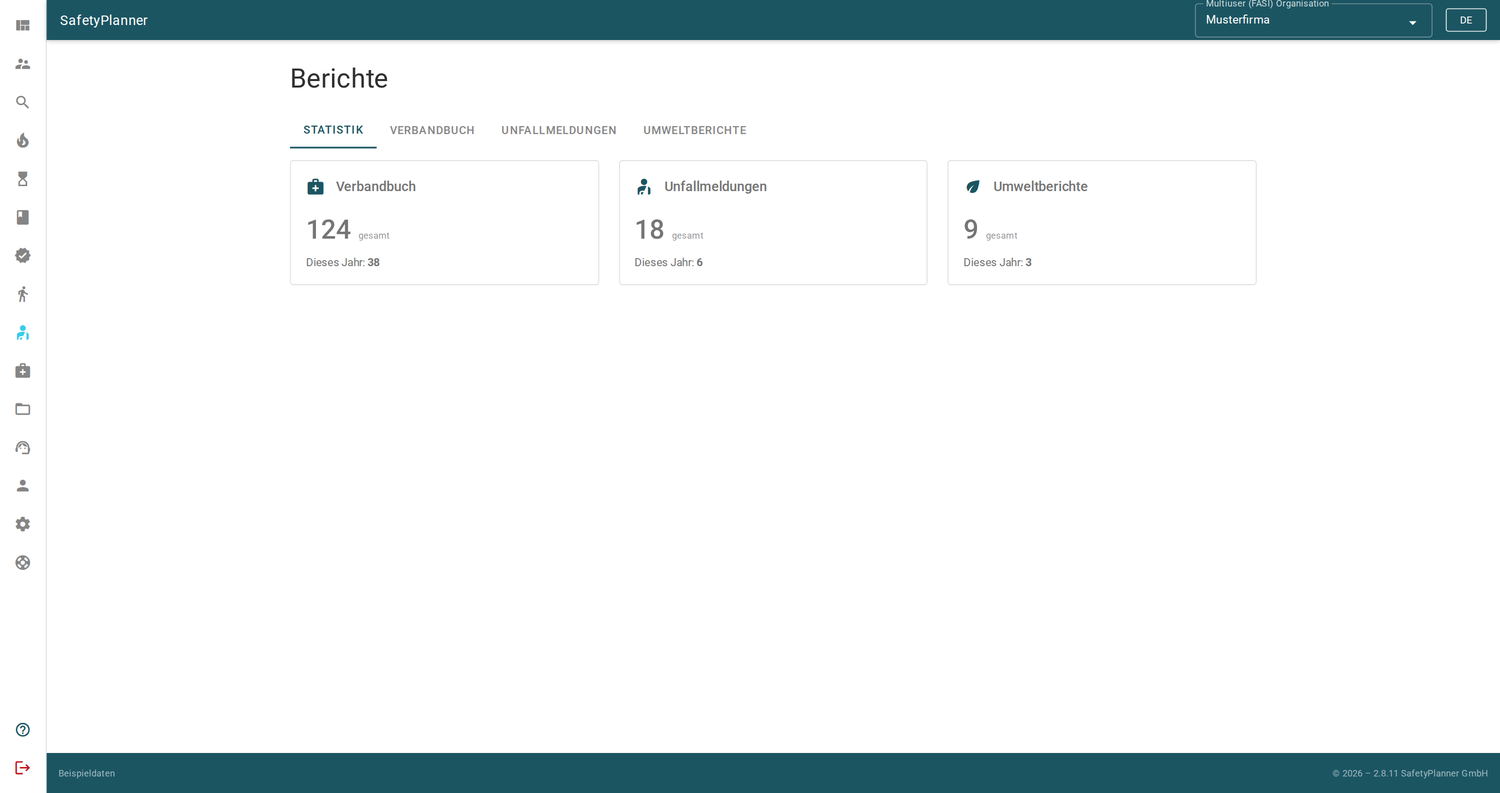The width and height of the screenshot is (1500, 793).
Task: Open the flame icon in sidebar
Action: 22,140
